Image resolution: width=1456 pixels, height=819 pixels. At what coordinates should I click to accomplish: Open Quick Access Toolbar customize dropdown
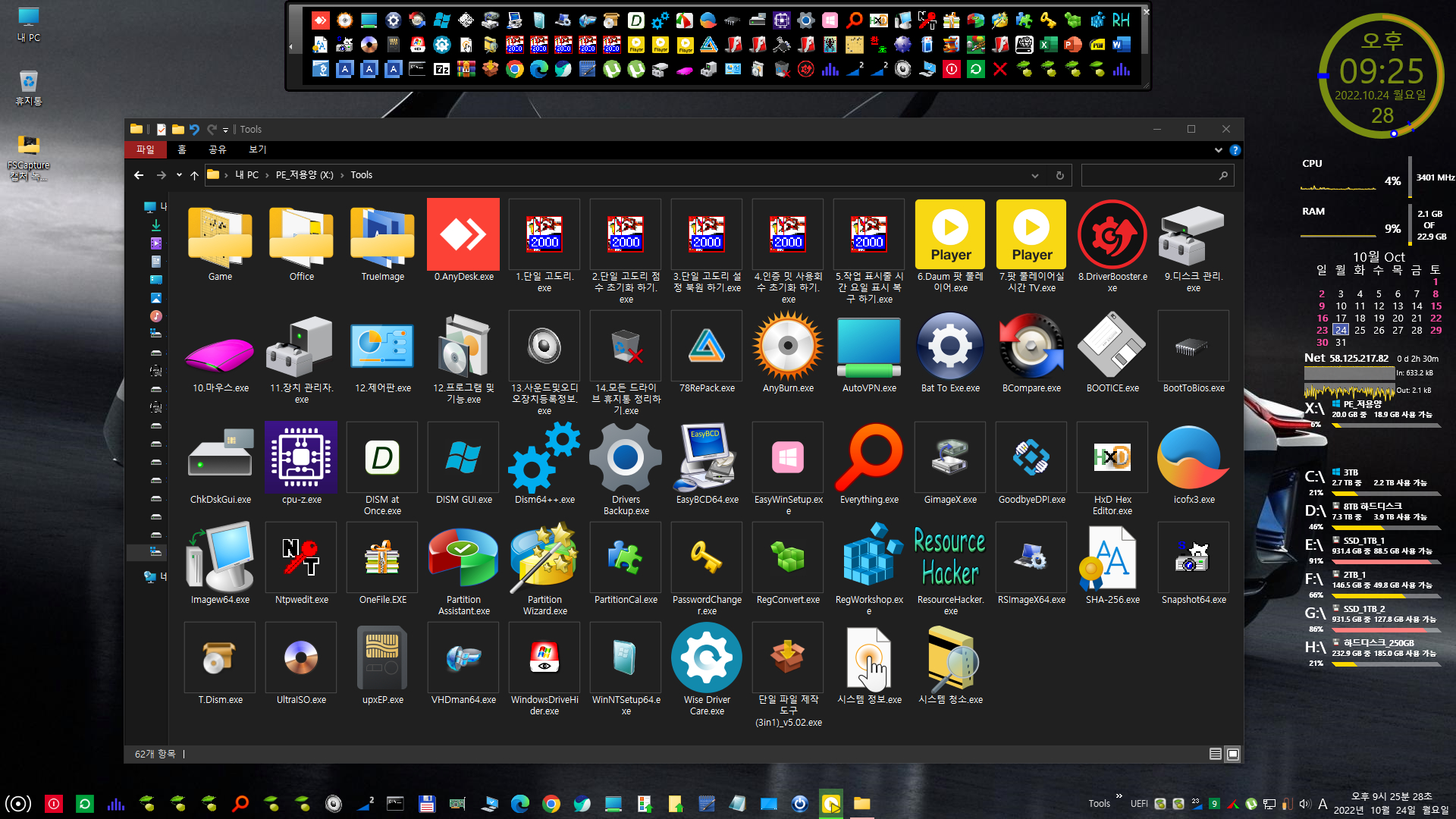click(x=225, y=130)
